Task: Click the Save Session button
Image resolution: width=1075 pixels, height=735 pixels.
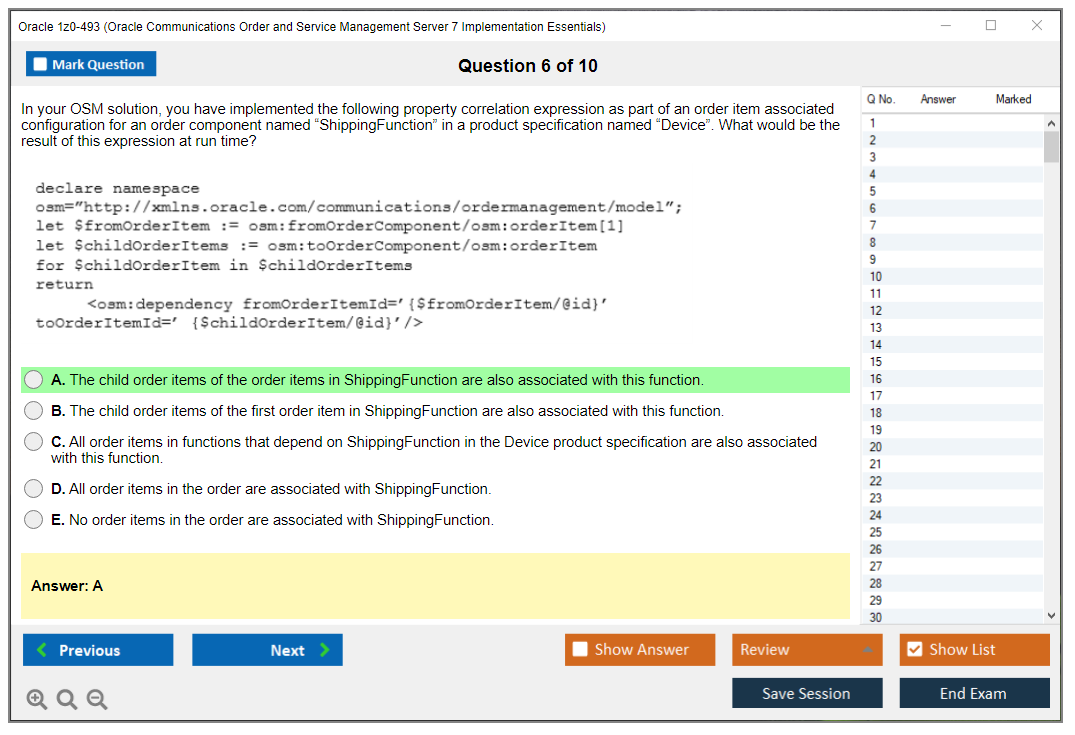Action: tap(807, 693)
